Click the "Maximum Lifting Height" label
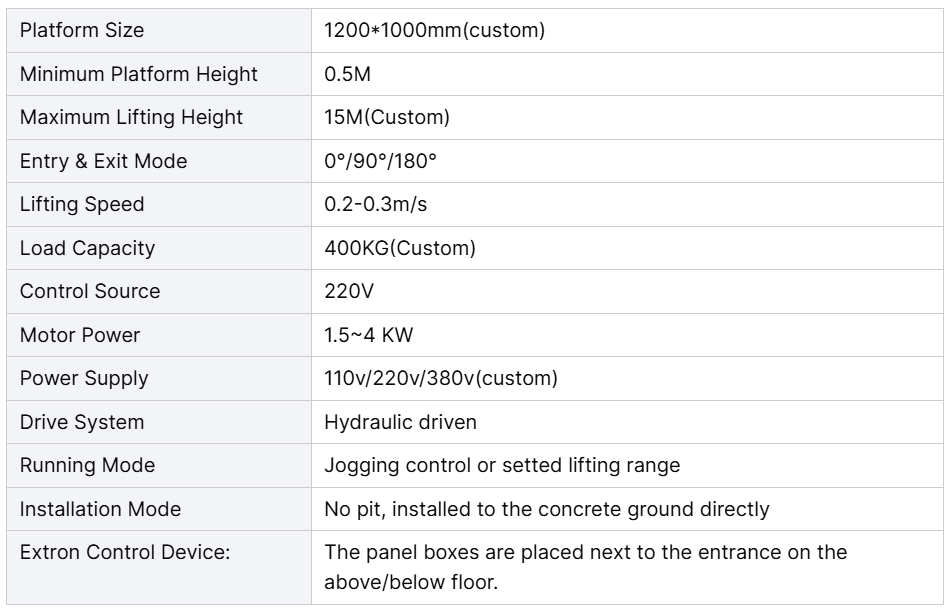The height and width of the screenshot is (612, 951). pos(131,118)
